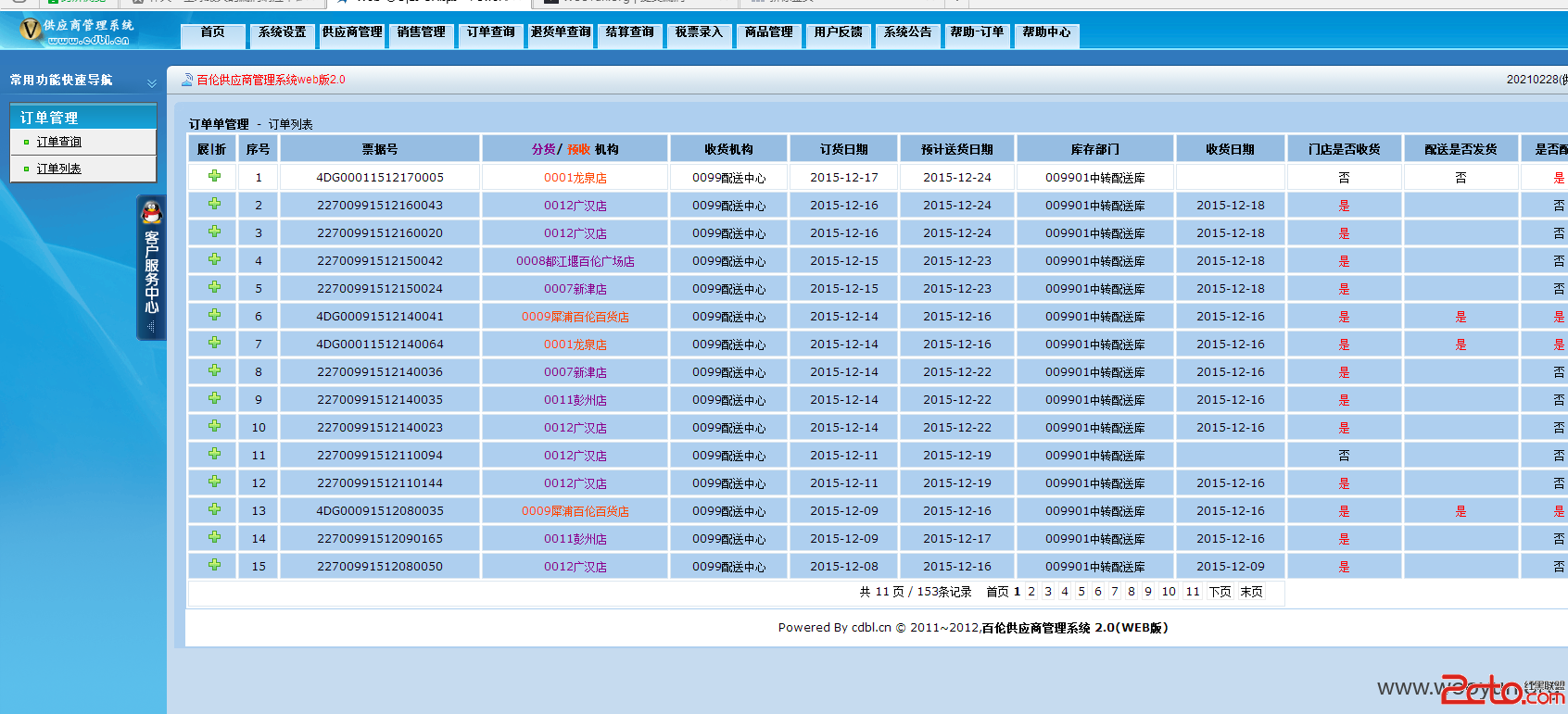Click the icon beside 百伦供应商管理系统web版2.0
The height and width of the screenshot is (714, 1568).
(187, 80)
